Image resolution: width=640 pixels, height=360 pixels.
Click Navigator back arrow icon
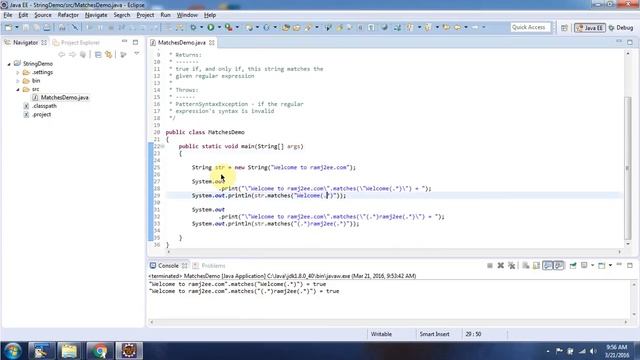[x=62, y=54]
